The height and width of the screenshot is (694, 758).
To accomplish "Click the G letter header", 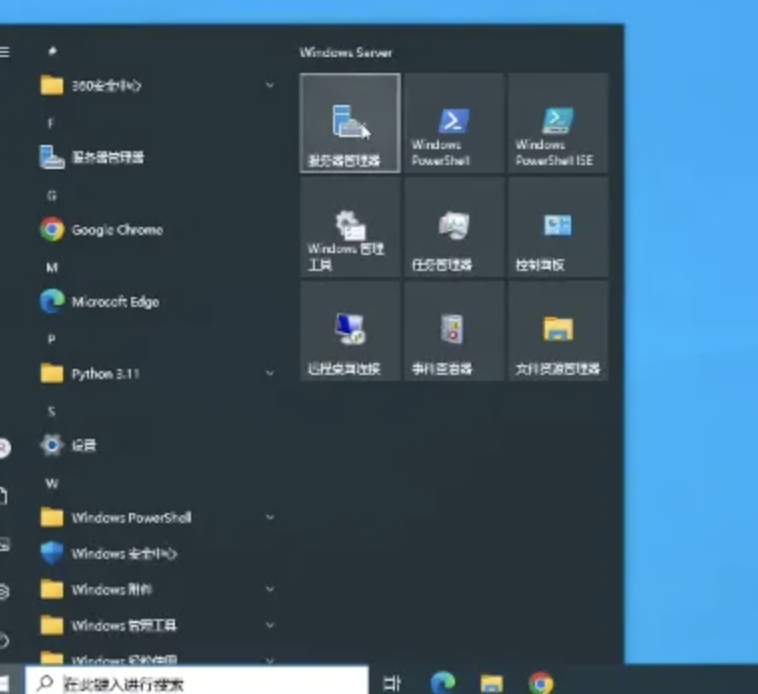I will [52, 195].
